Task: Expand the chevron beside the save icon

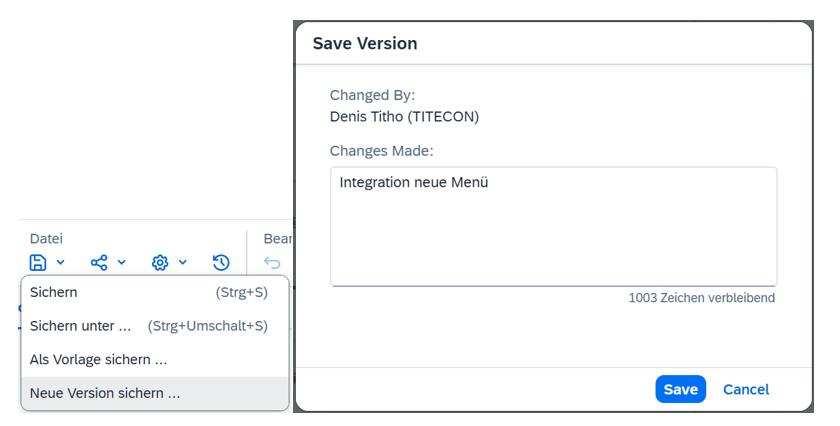Action: [61, 263]
